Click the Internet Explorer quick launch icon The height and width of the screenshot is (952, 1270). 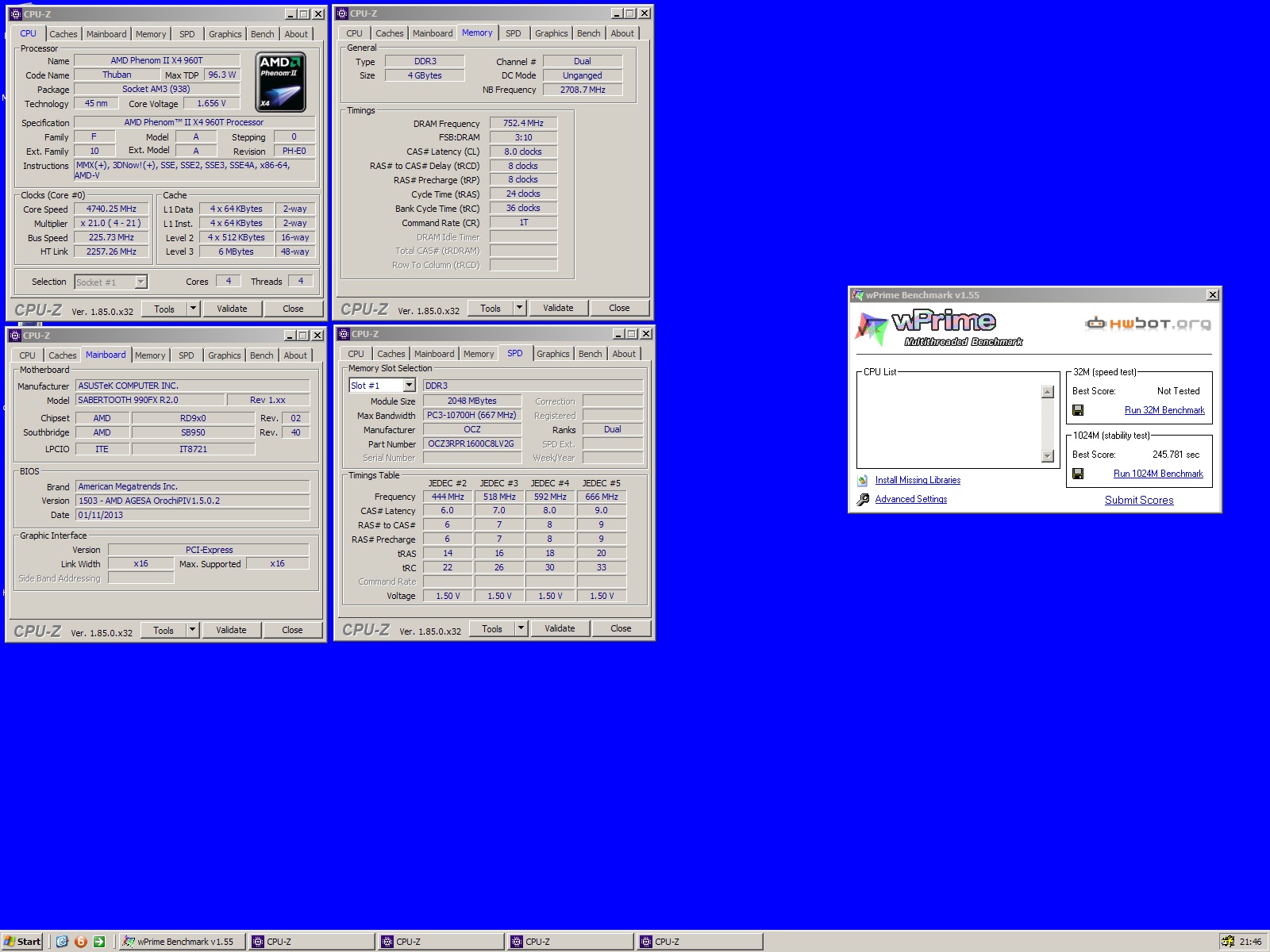(x=62, y=942)
